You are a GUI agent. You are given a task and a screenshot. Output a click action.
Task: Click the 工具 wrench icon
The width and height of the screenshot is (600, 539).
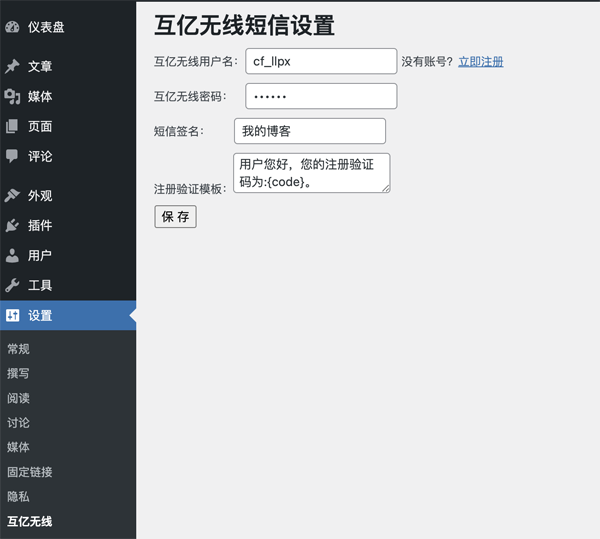pos(12,286)
